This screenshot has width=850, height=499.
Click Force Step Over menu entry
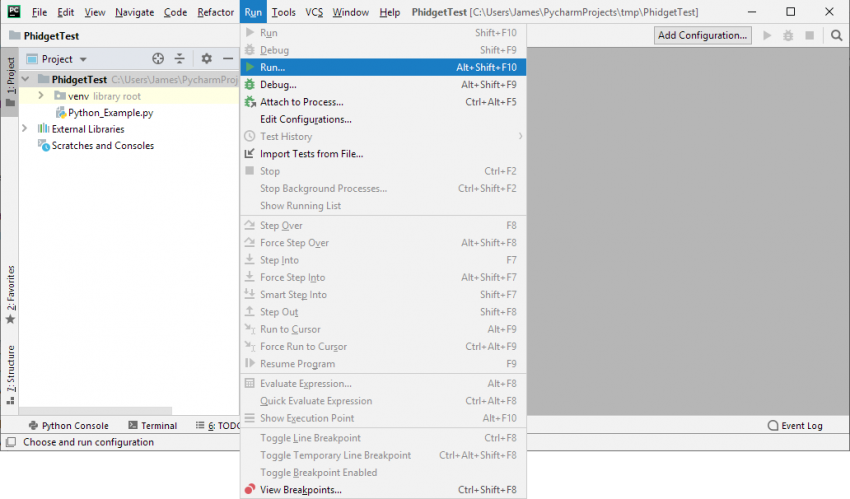click(x=383, y=243)
